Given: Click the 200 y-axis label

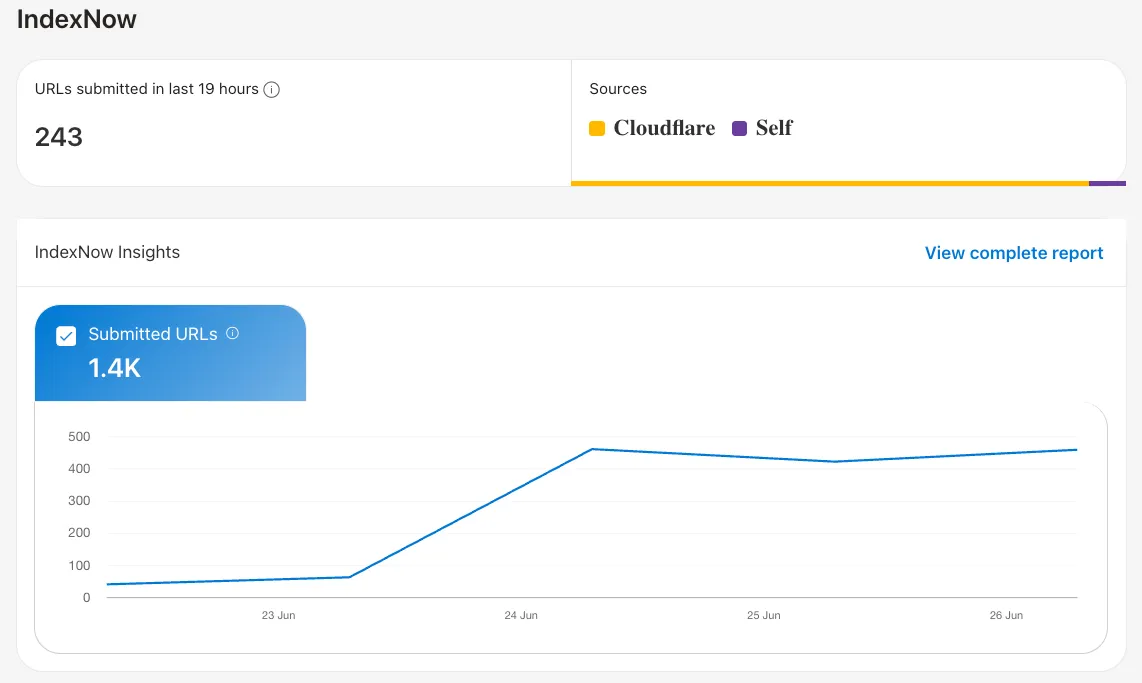Looking at the screenshot, I should click(79, 533).
